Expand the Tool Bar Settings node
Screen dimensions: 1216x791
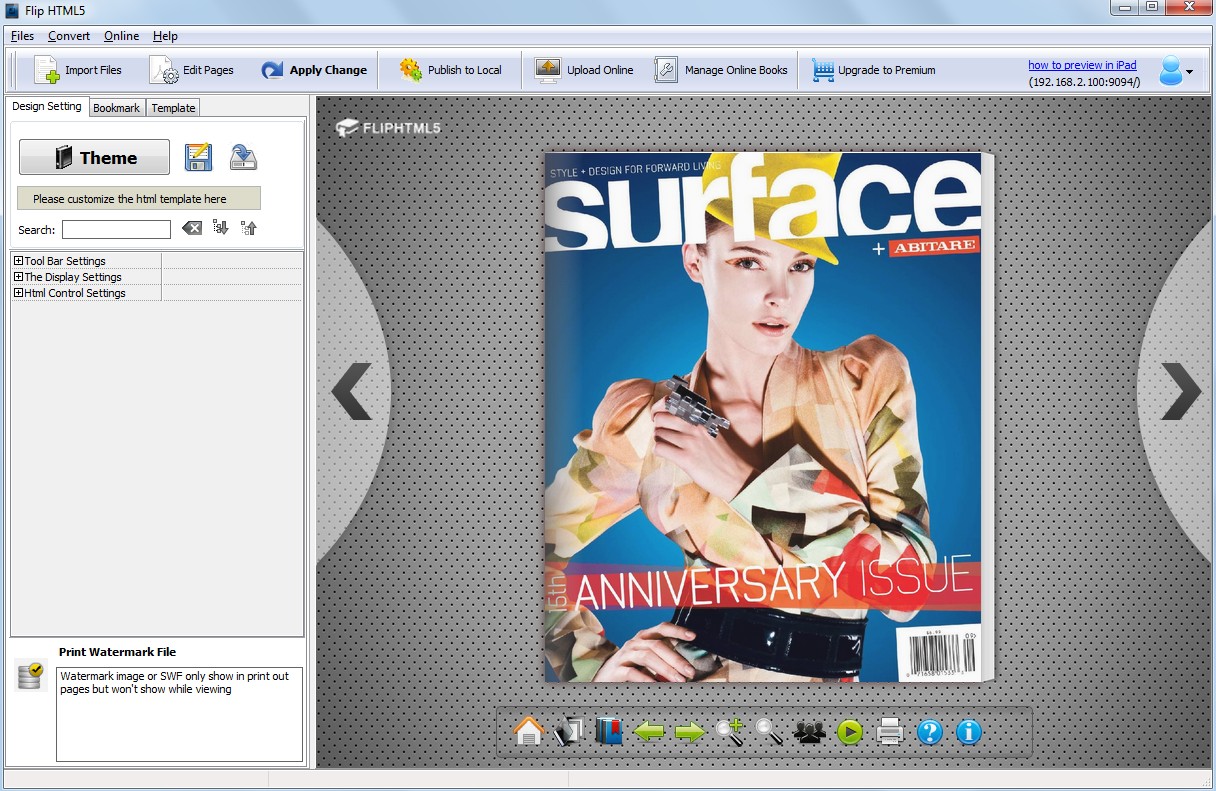18,261
